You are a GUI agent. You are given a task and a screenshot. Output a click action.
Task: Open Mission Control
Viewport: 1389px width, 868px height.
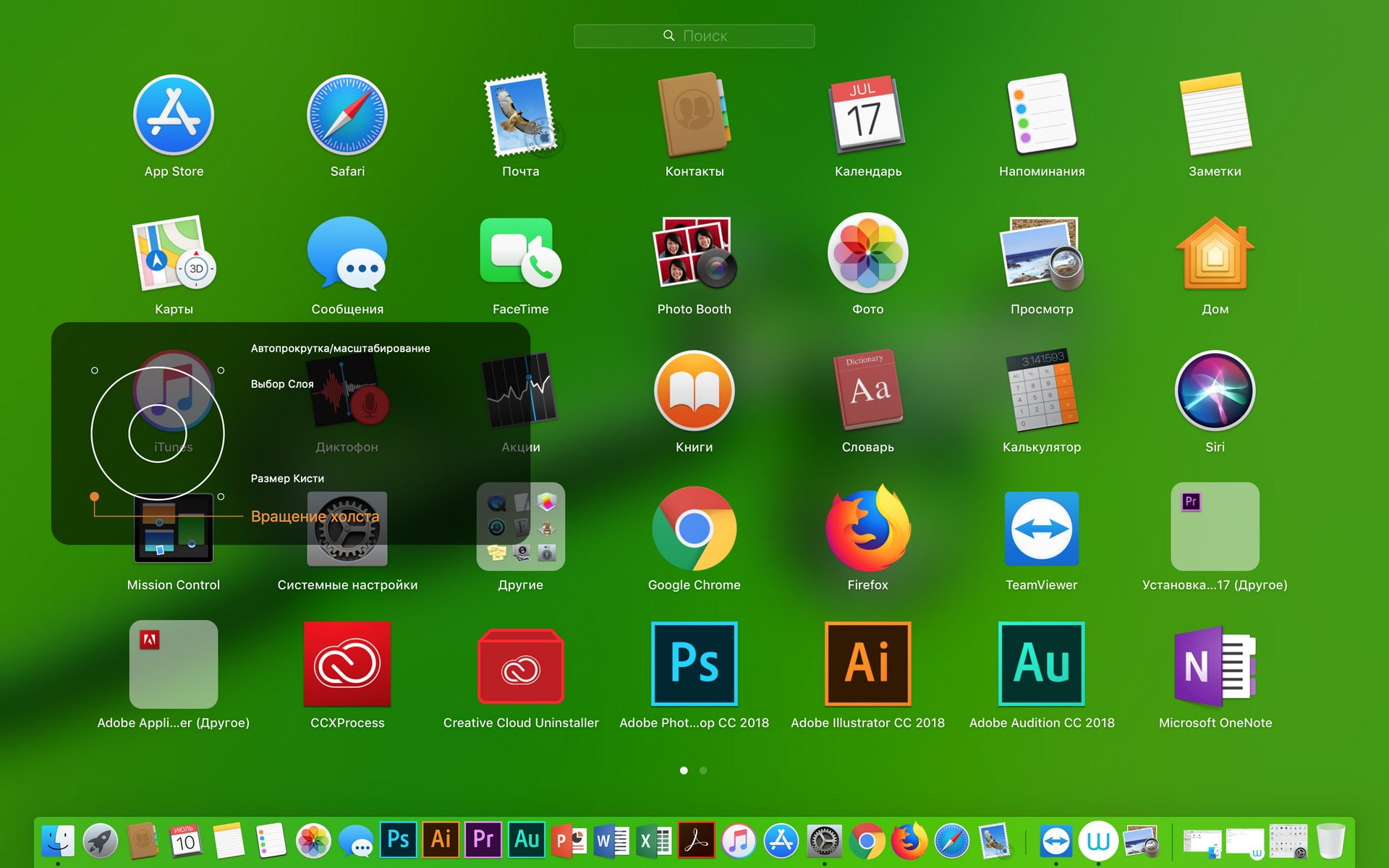(174, 529)
